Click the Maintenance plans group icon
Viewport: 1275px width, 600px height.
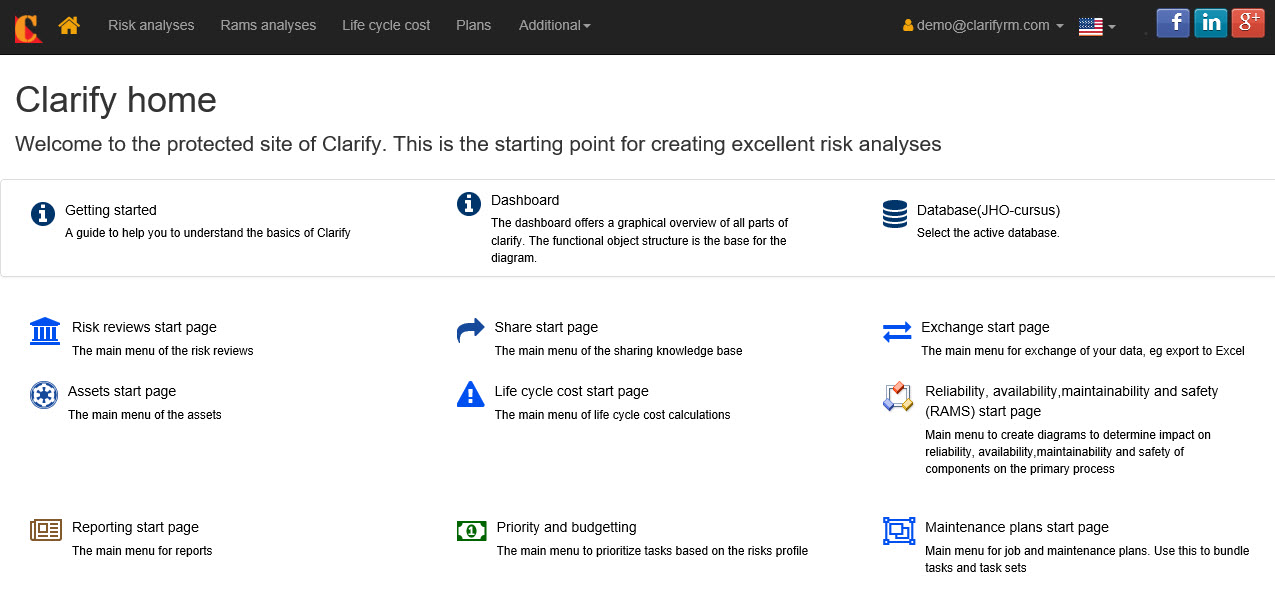coord(899,531)
